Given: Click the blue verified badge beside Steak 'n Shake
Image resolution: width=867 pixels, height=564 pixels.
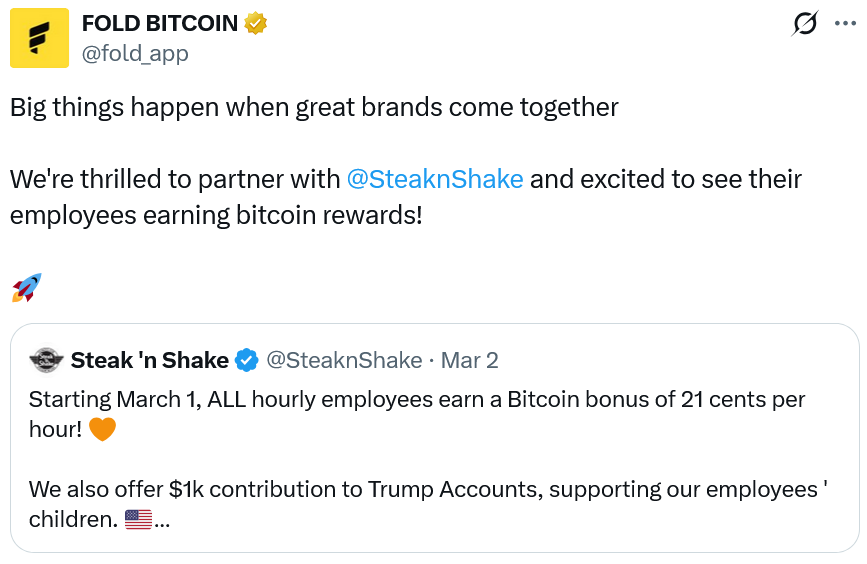Looking at the screenshot, I should tap(246, 360).
